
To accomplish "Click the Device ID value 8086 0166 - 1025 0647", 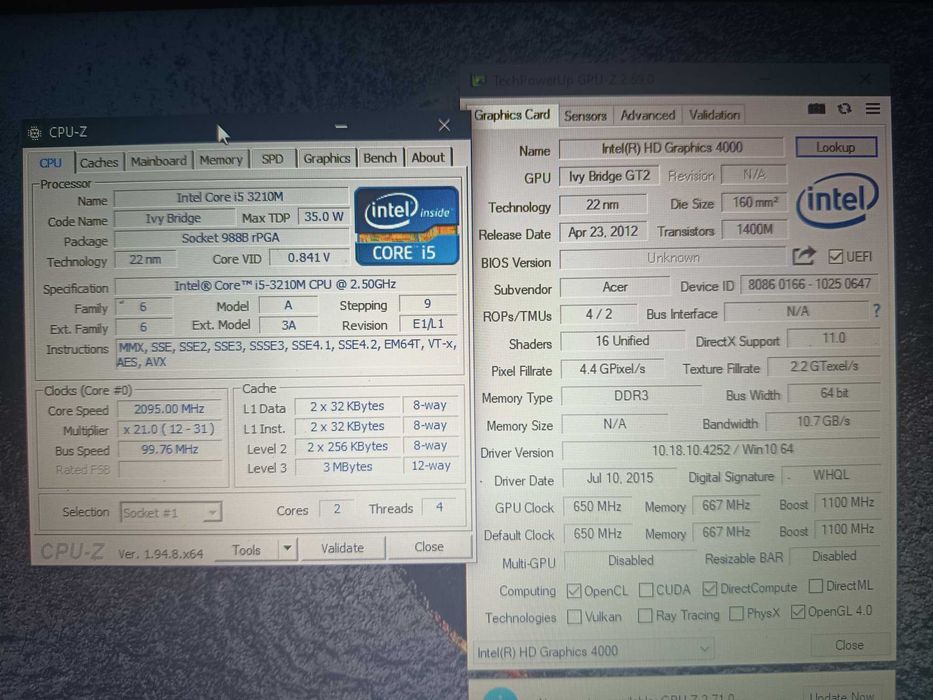I will (x=809, y=284).
